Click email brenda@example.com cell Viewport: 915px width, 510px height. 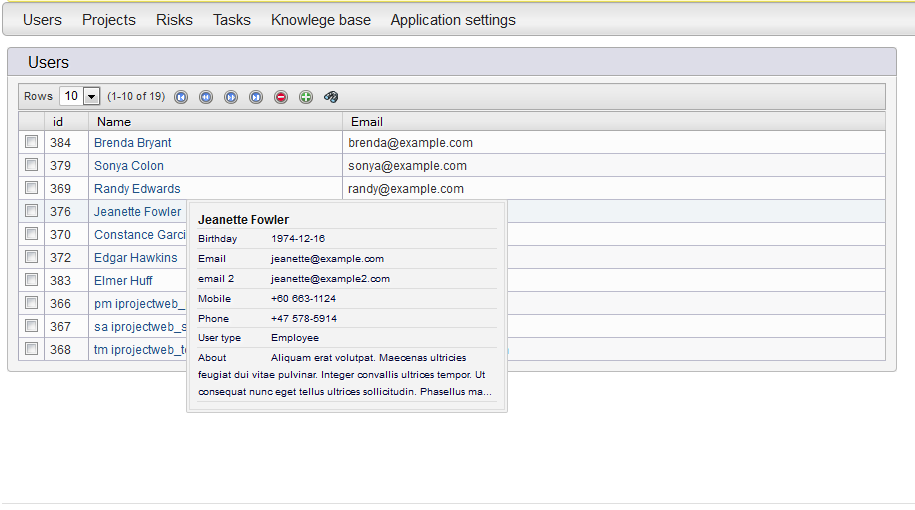pyautogui.click(x=614, y=142)
